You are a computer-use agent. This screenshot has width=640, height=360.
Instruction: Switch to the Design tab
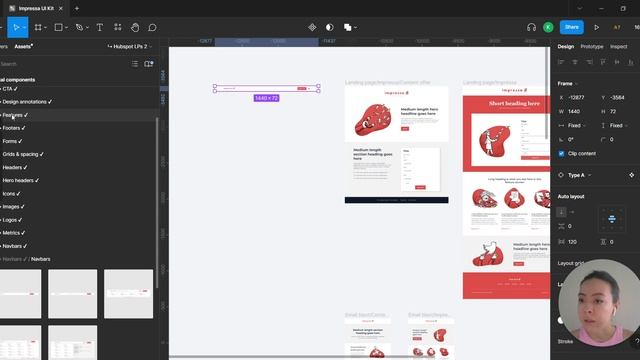(565, 47)
